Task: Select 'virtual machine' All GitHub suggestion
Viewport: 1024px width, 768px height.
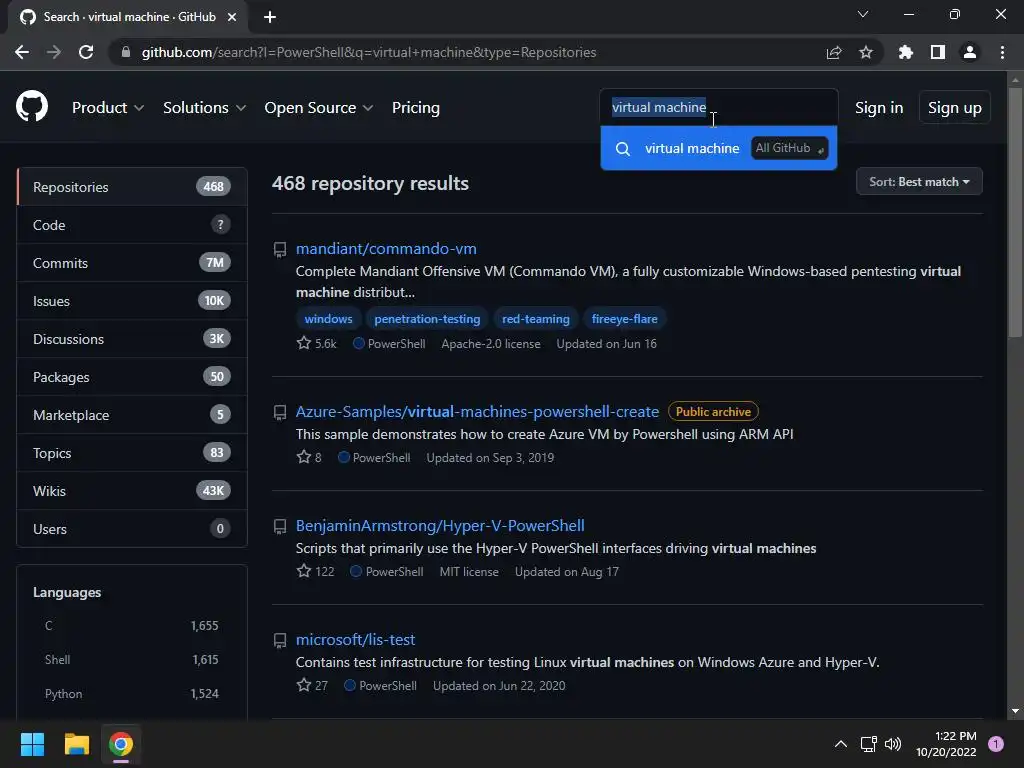Action: (x=719, y=148)
